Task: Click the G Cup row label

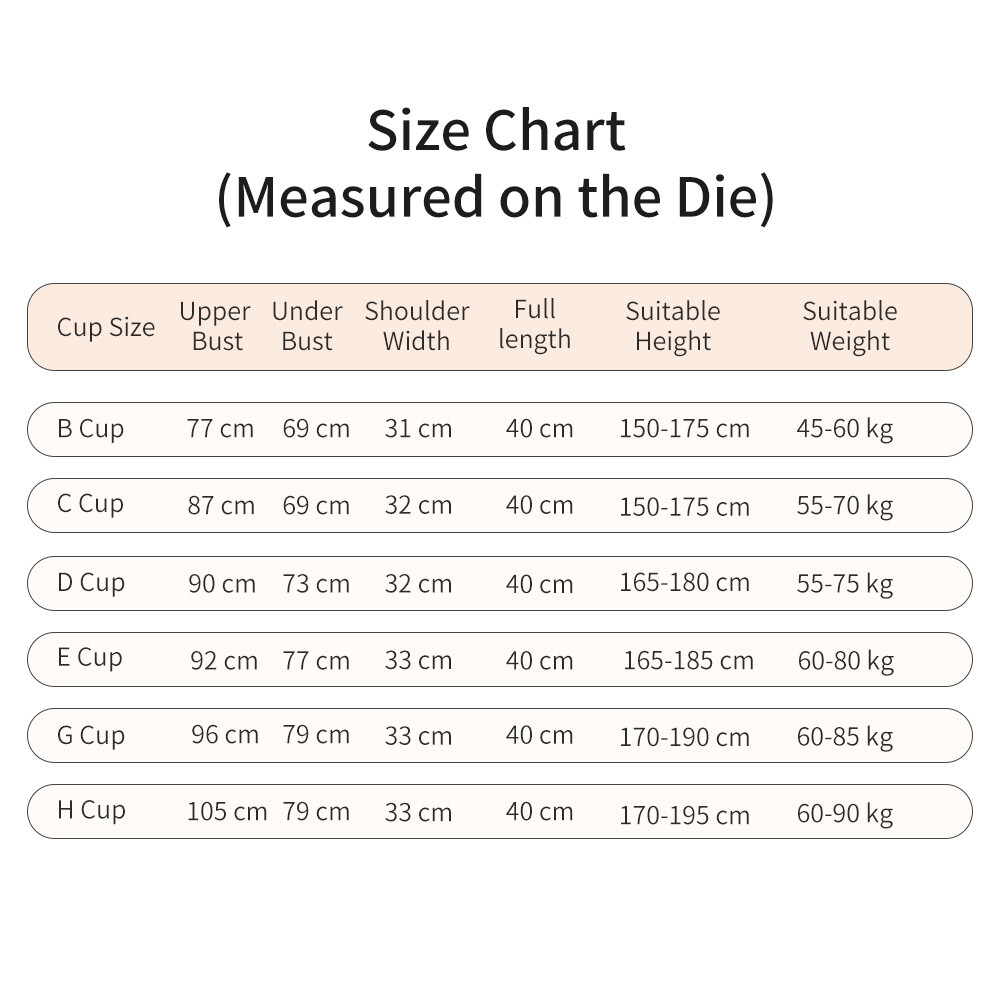Action: click(x=91, y=736)
